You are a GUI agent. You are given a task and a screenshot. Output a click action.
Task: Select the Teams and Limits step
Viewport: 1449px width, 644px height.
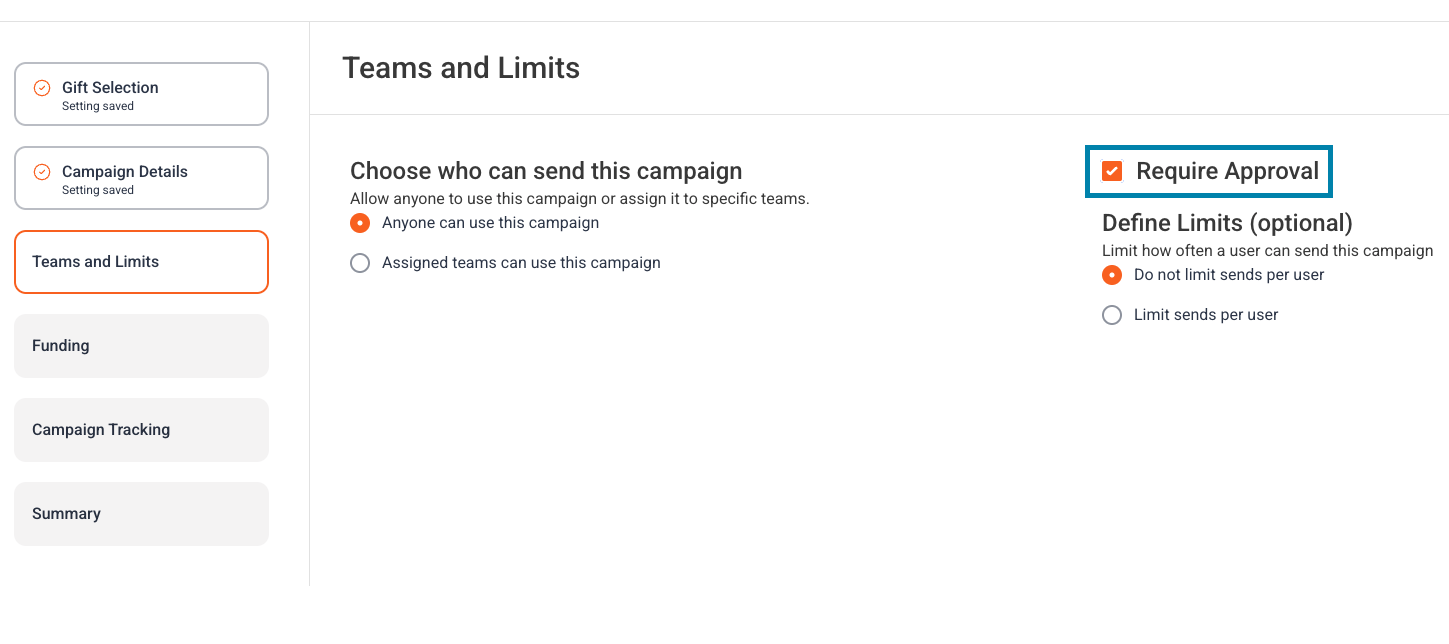(x=141, y=262)
